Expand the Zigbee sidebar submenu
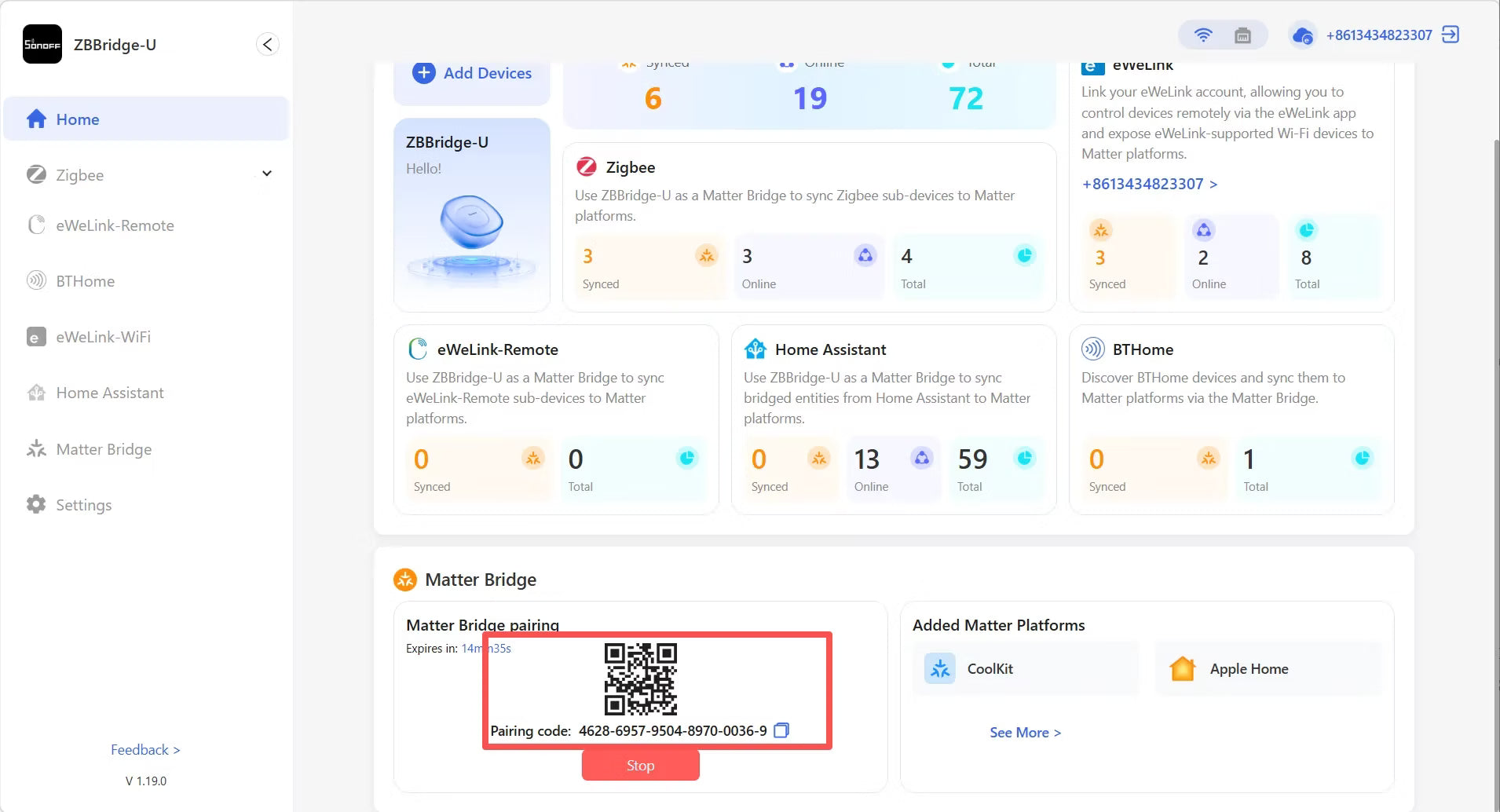Screen dimensions: 1500x812 click(267, 174)
